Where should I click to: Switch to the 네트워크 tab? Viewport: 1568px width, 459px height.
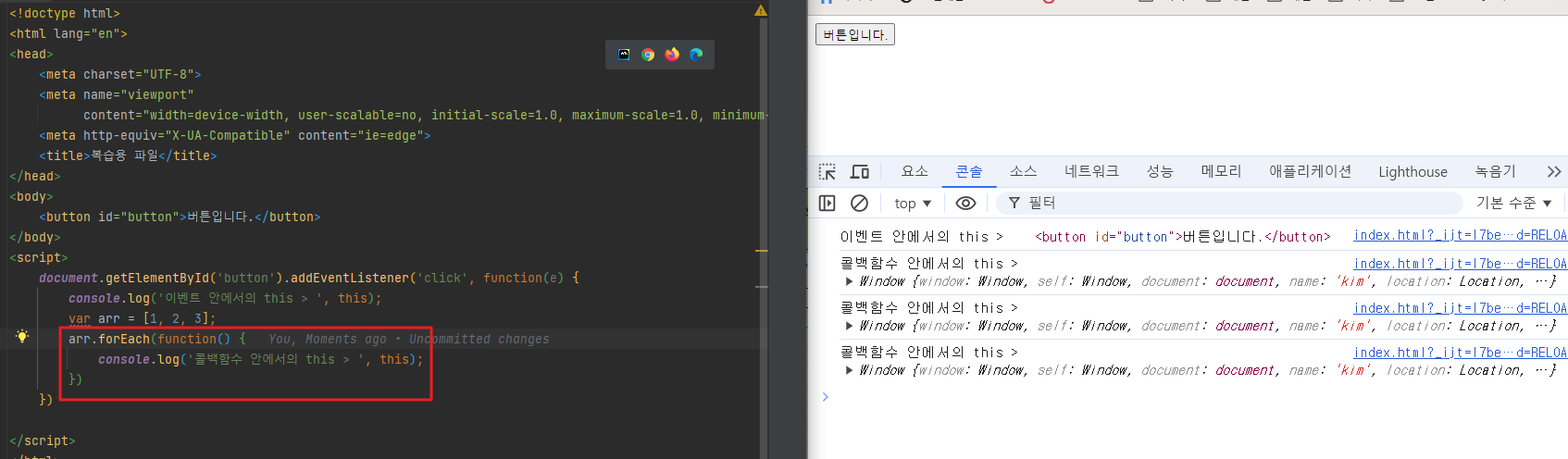(1091, 171)
